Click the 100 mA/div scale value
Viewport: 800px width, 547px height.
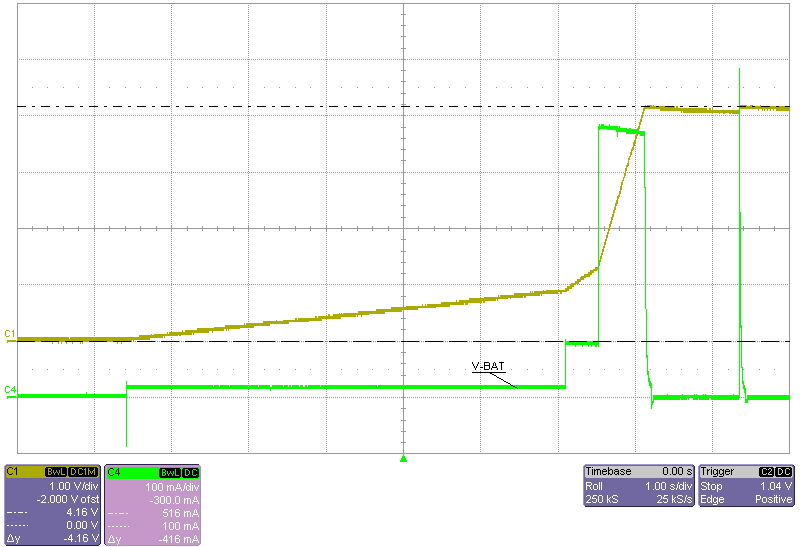coord(172,487)
